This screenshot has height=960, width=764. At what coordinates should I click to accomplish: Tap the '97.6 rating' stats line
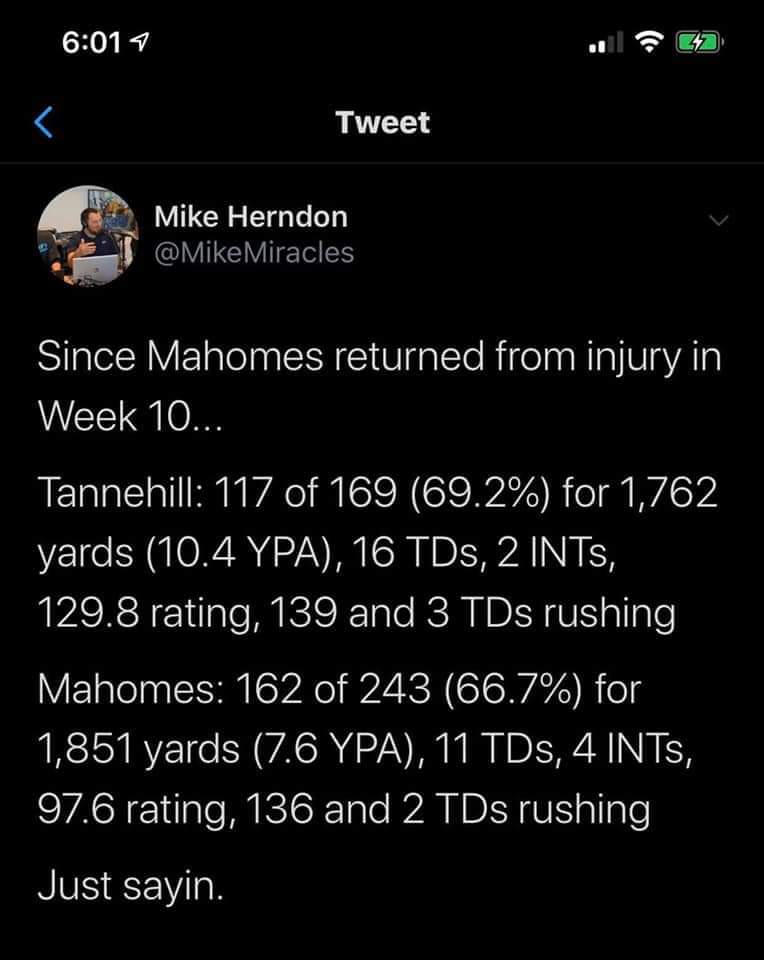coord(343,809)
